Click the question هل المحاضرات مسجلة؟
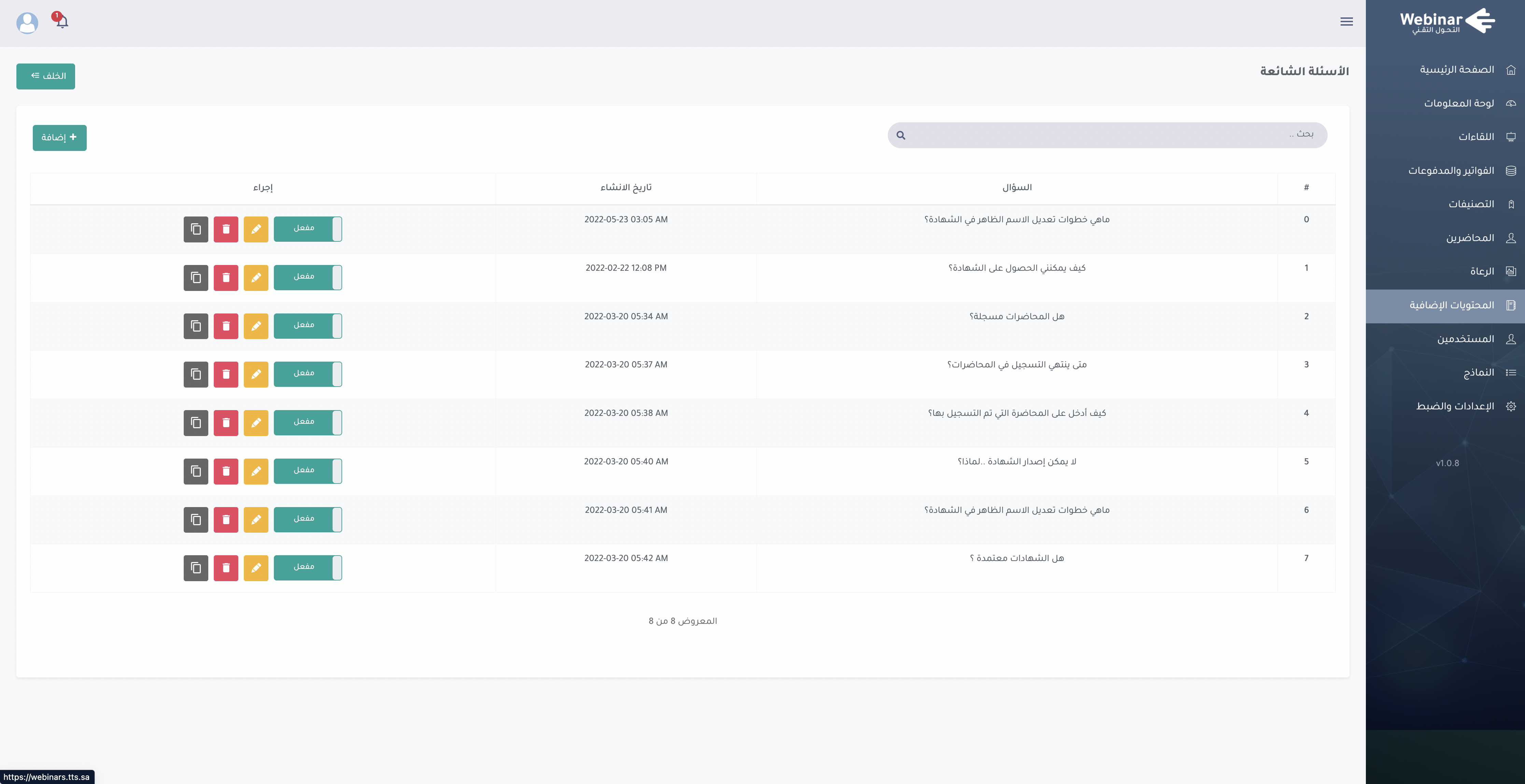1525x784 pixels. 1017,317
